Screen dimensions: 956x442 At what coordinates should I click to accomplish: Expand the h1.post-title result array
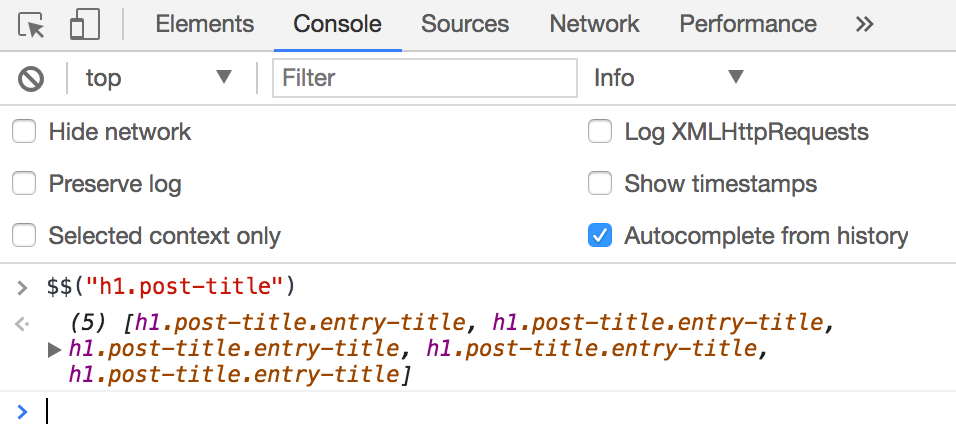click(x=54, y=349)
